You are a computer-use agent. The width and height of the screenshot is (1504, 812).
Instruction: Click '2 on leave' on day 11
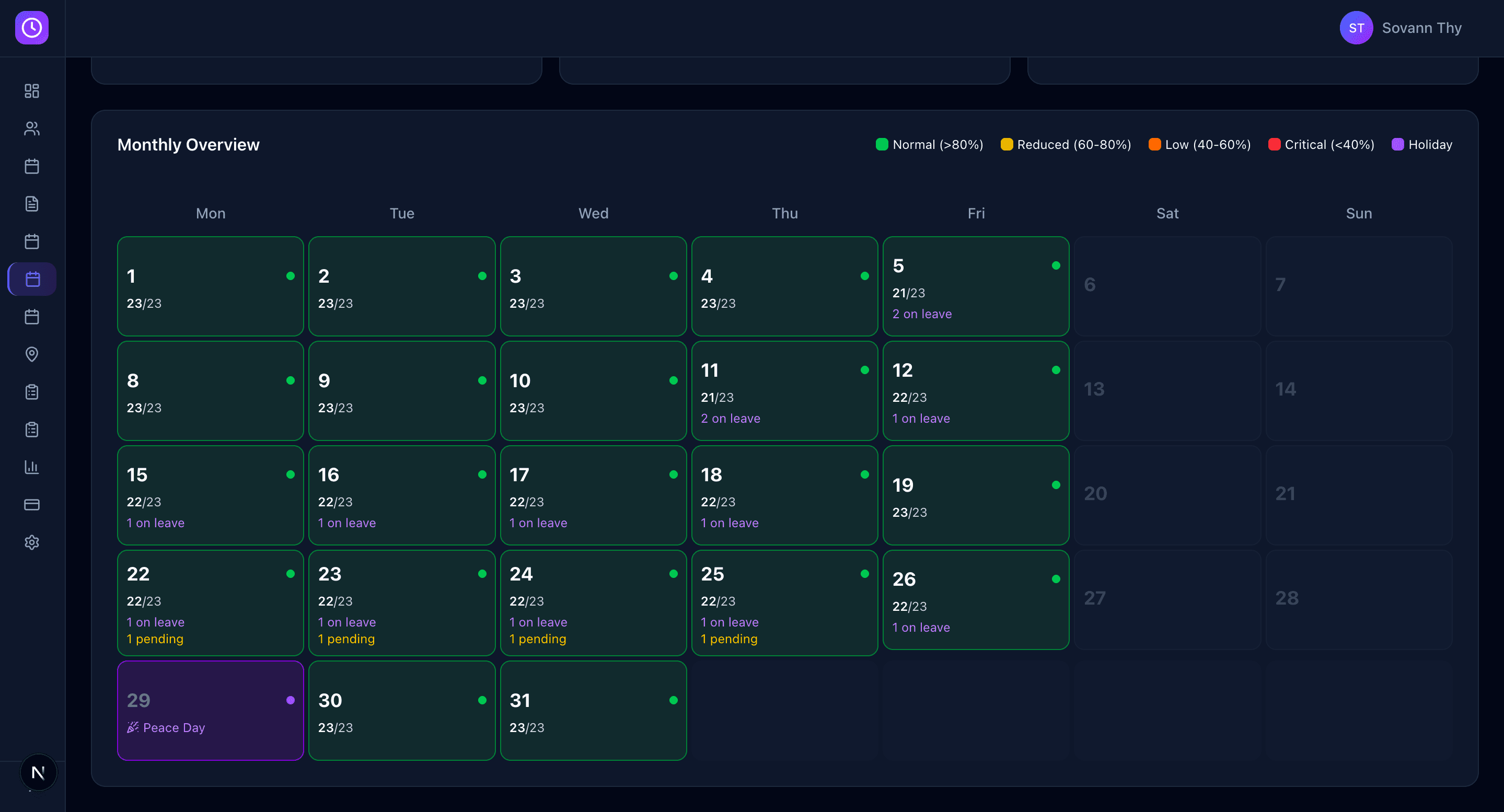(x=731, y=419)
